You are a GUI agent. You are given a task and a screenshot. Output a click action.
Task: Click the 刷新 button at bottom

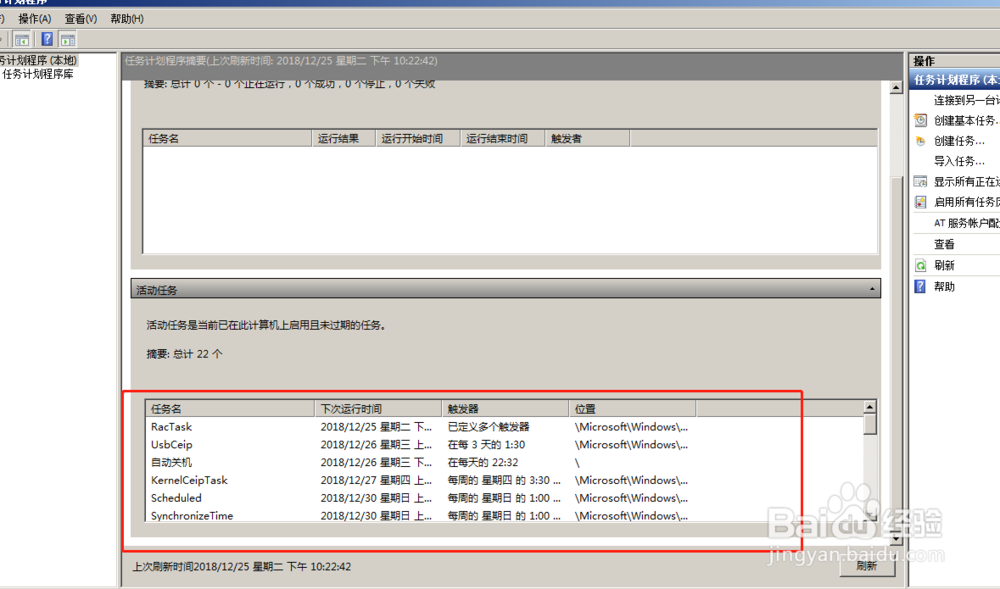867,566
